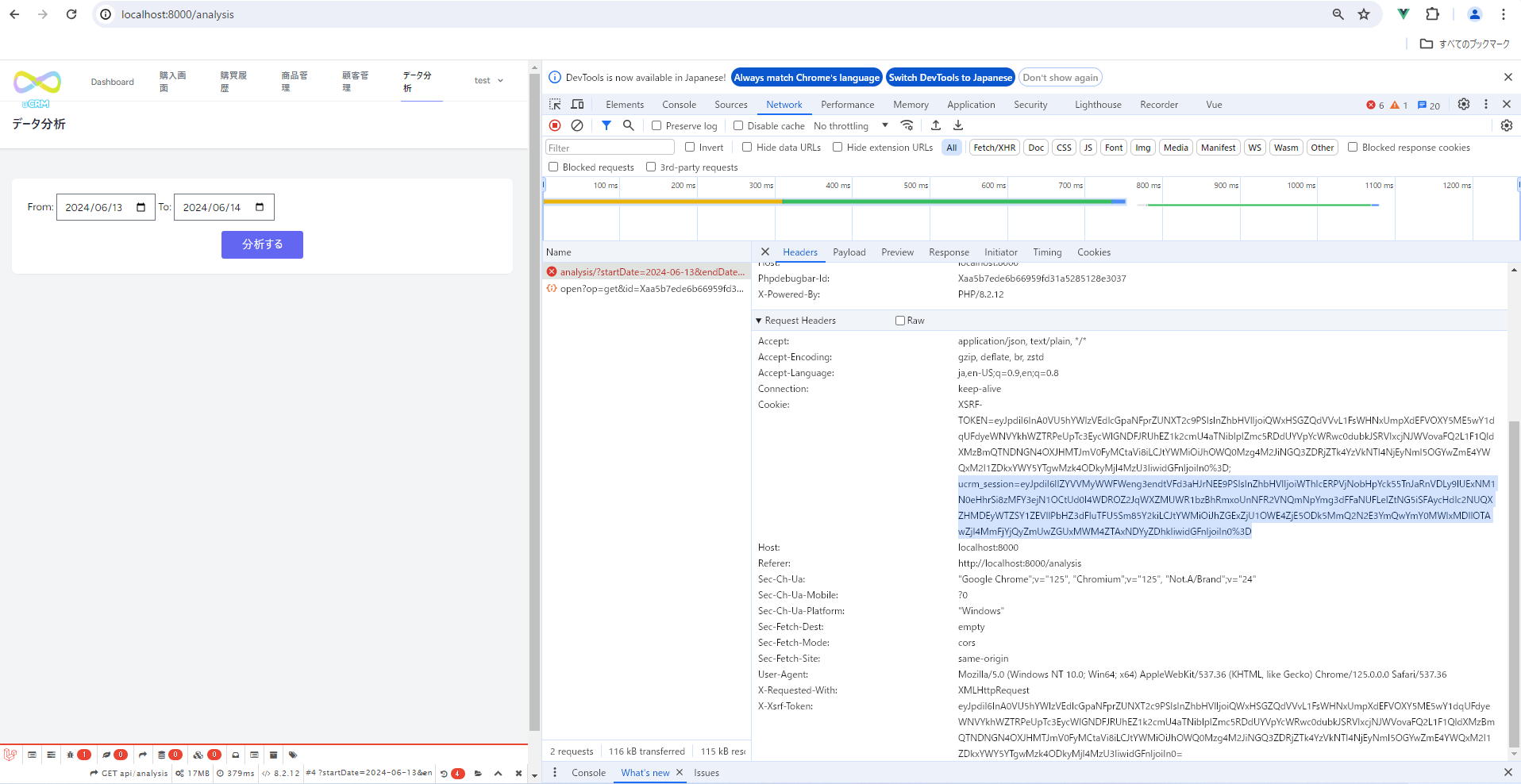Image resolution: width=1521 pixels, height=784 pixels.
Task: Open DevTools main settings gear
Action: pos(1464,104)
